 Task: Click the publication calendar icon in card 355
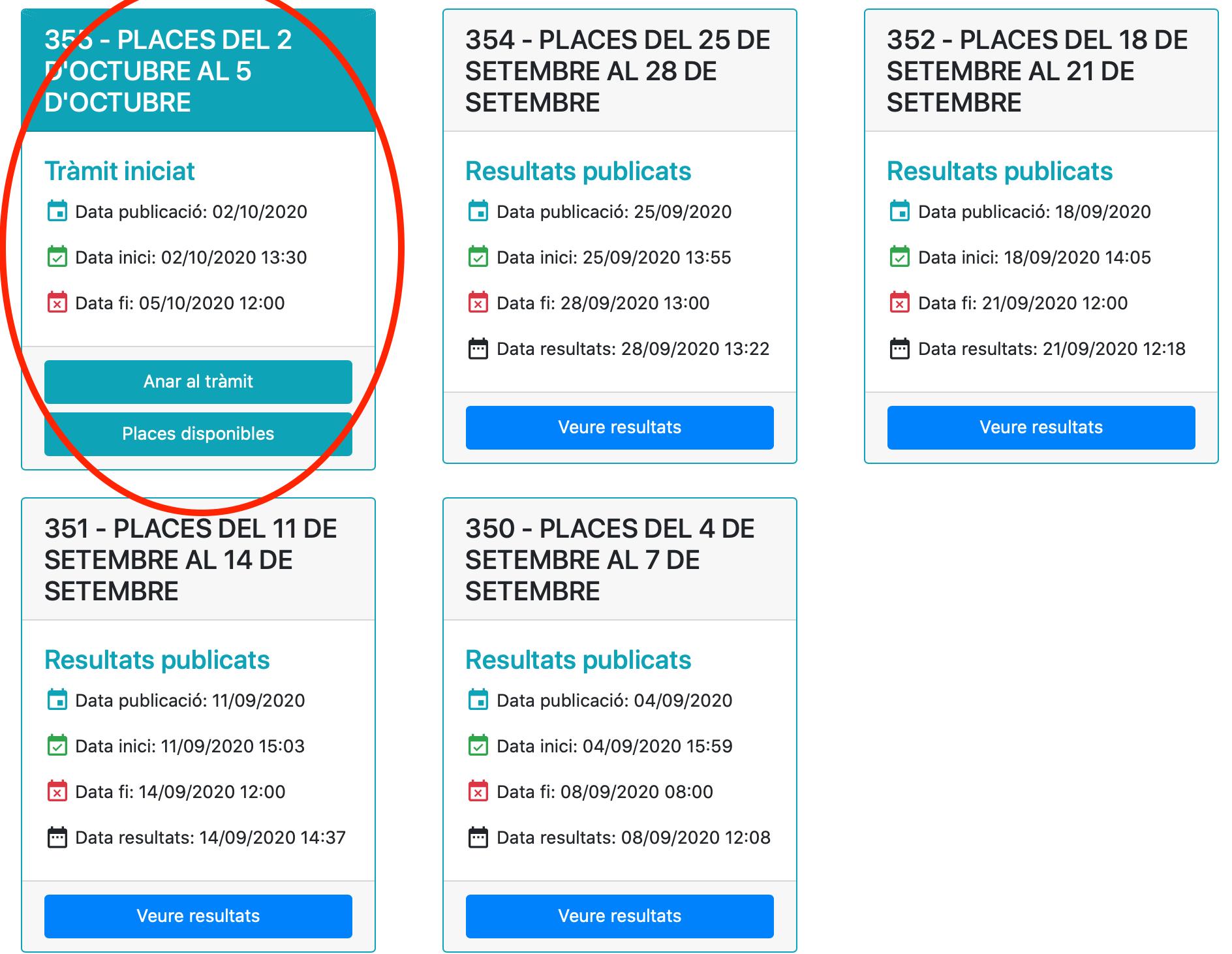click(x=57, y=211)
